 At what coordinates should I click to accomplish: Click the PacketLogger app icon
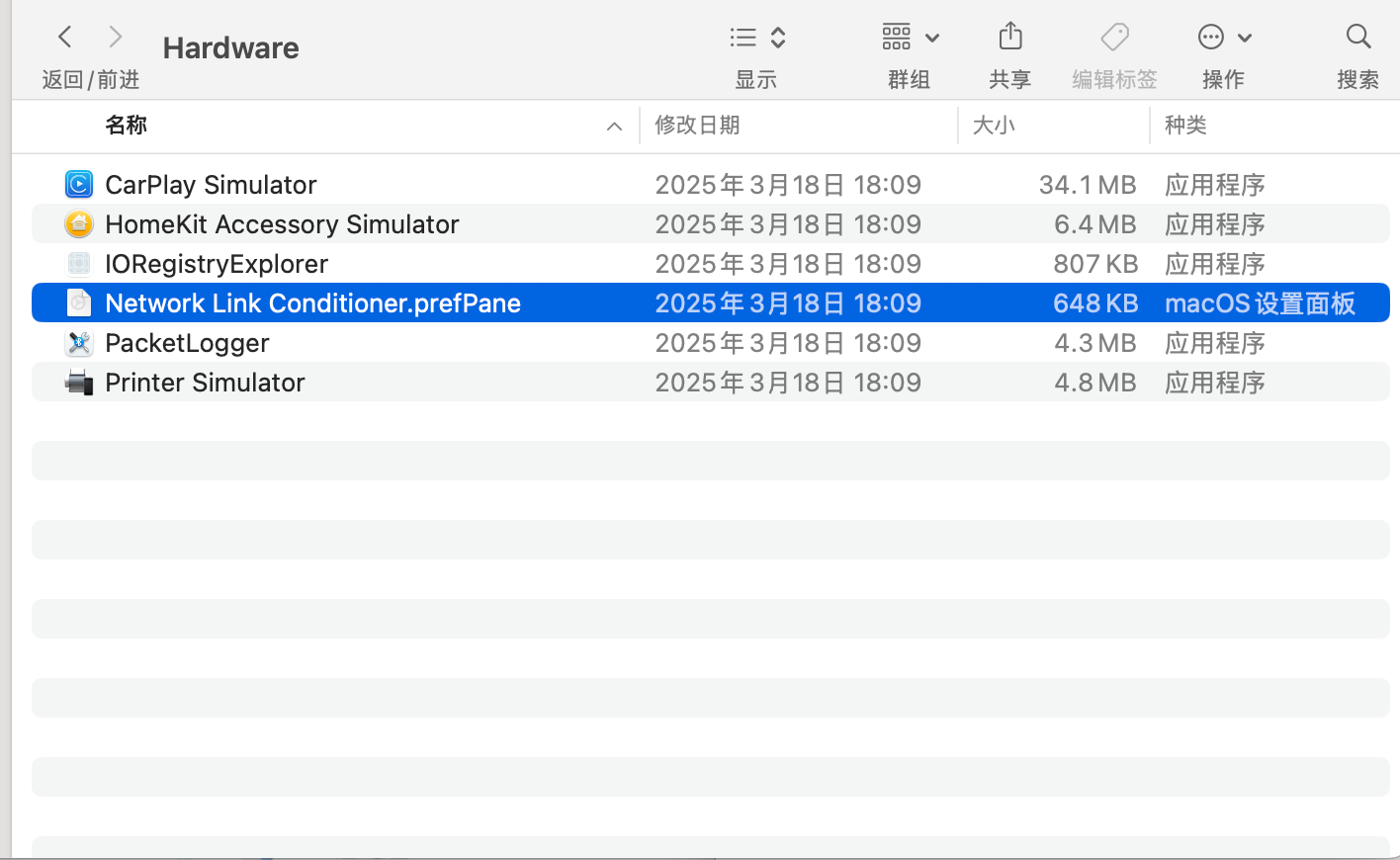coord(79,342)
